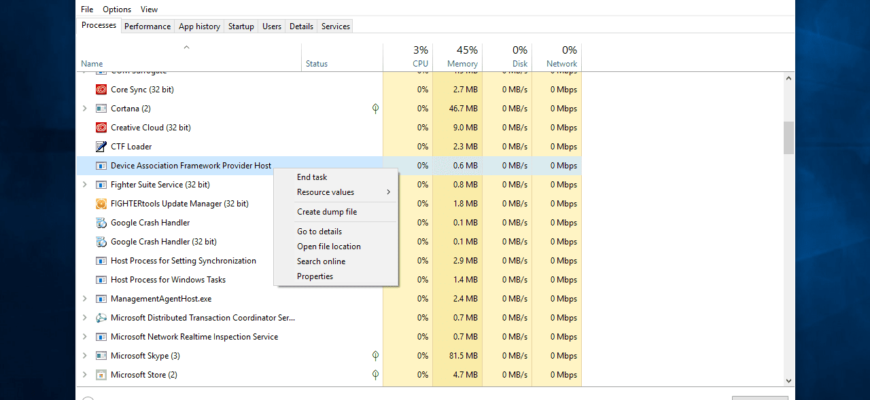This screenshot has width=870, height=400.
Task: Click the CTF Loader pen icon
Action: (x=101, y=146)
